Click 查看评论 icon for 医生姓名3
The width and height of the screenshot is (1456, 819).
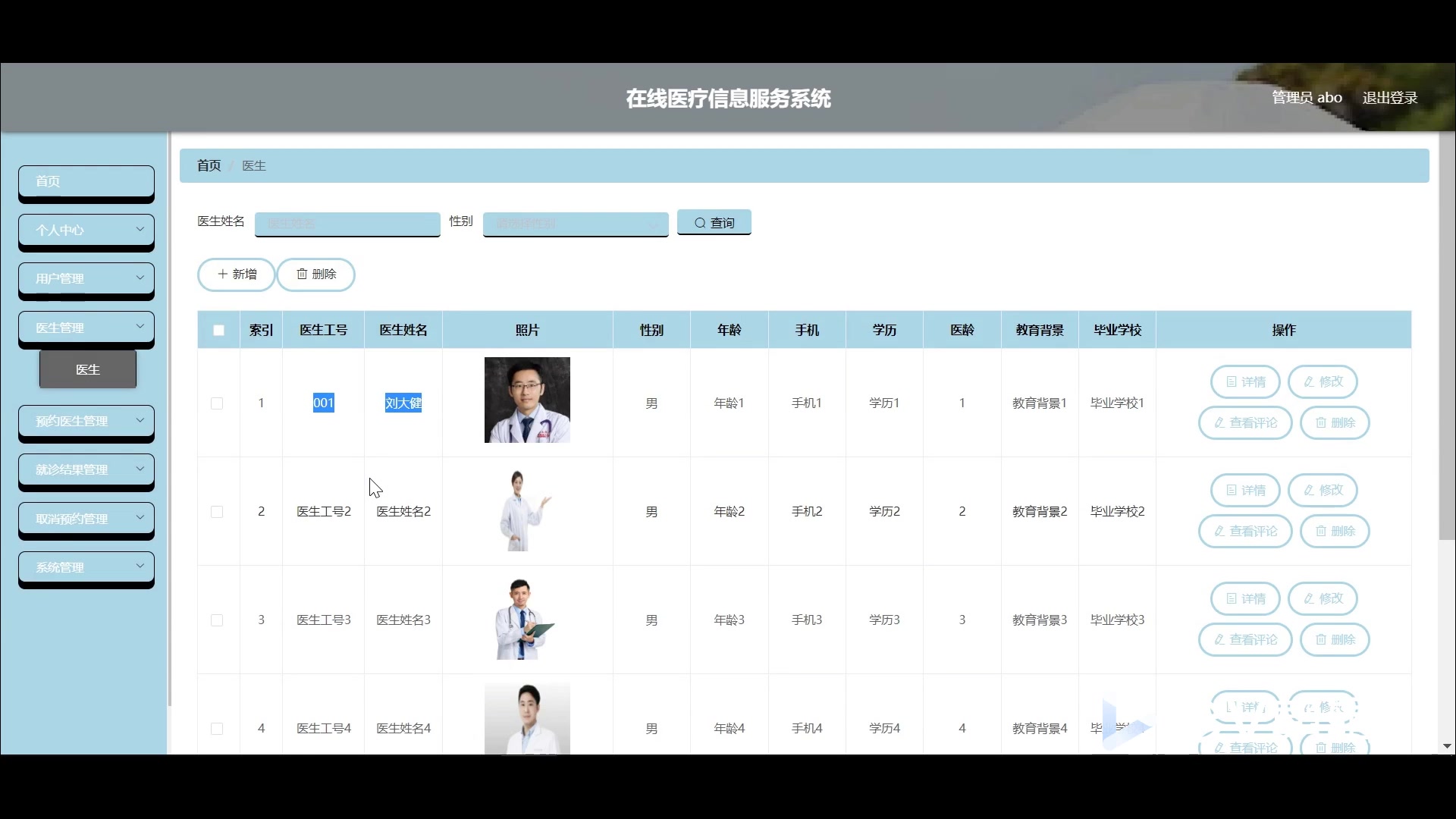1220,639
